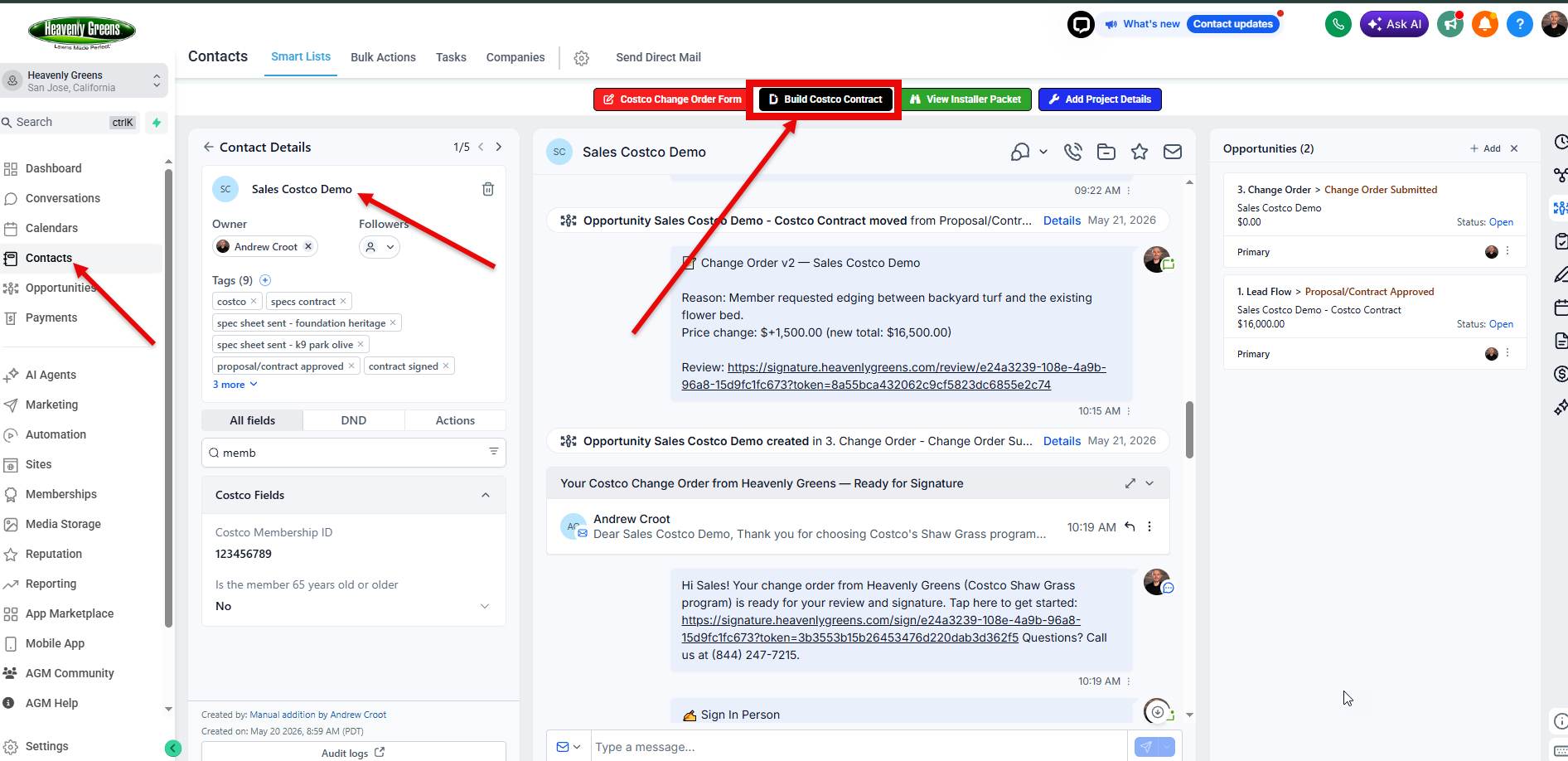Switch to the Actions tab
This screenshot has width=1568, height=761.
455,420
